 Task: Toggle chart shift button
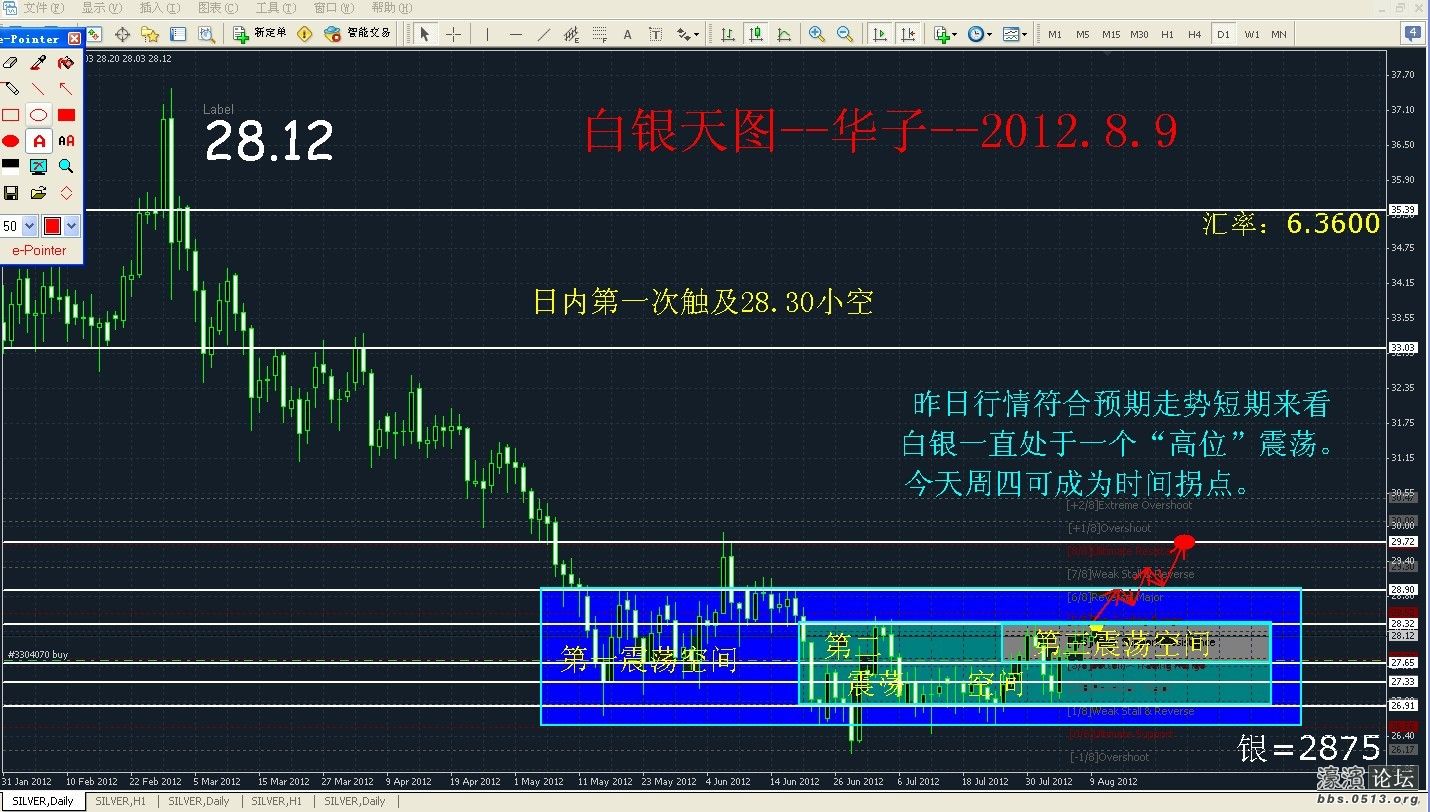[908, 34]
